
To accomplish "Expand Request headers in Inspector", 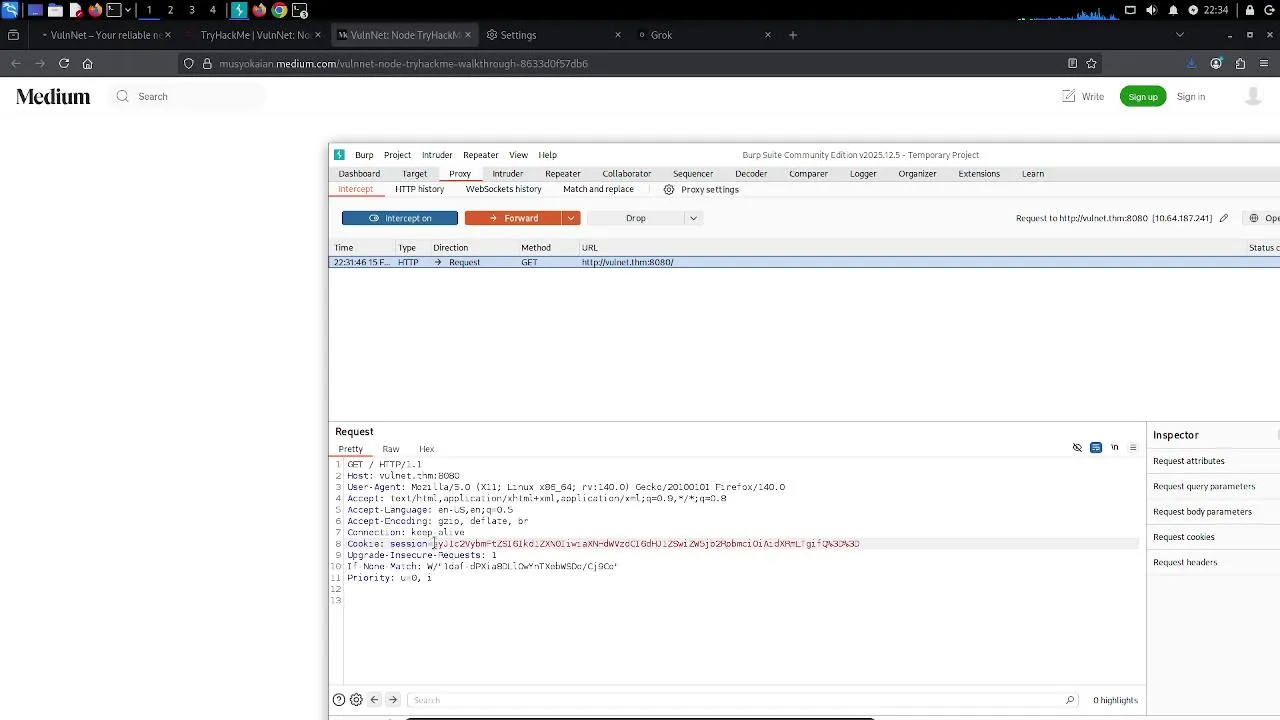I will 1184,562.
